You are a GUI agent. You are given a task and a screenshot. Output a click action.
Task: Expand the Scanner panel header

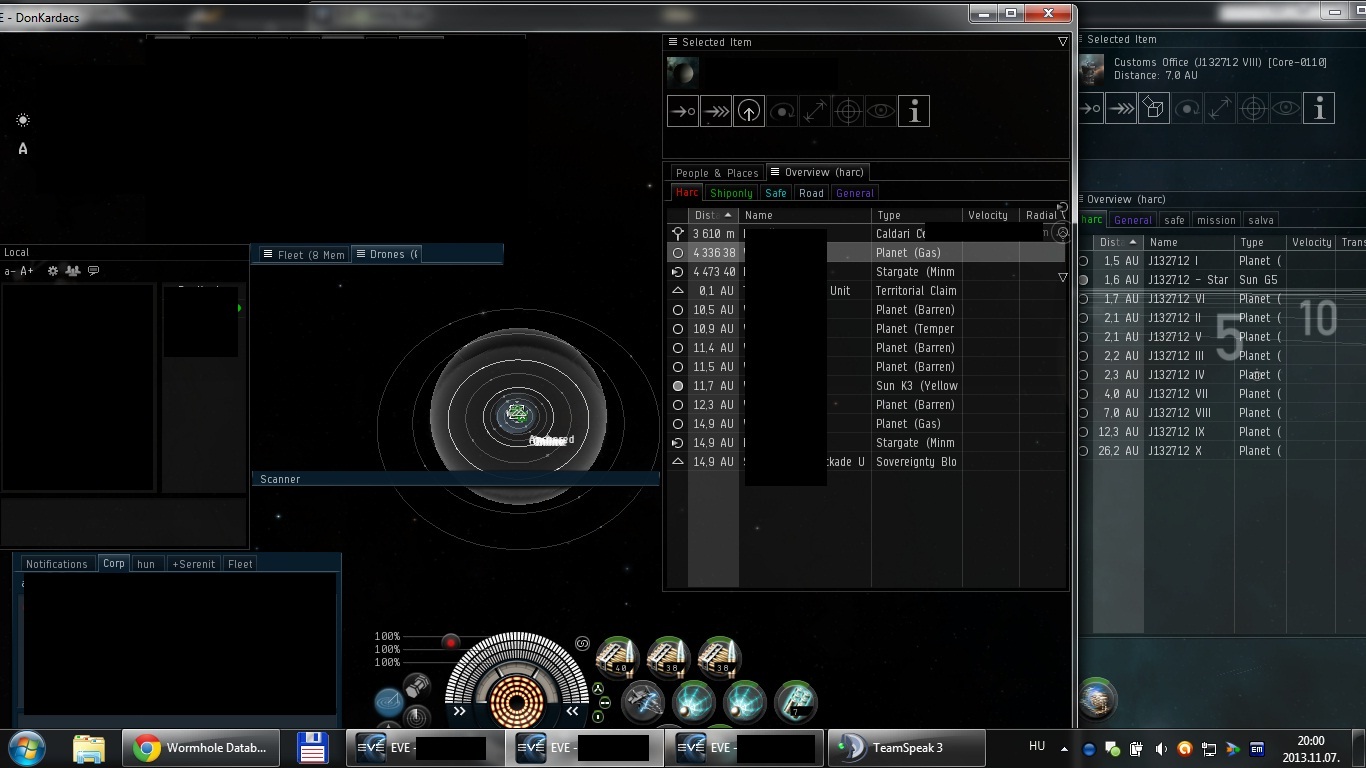(456, 479)
